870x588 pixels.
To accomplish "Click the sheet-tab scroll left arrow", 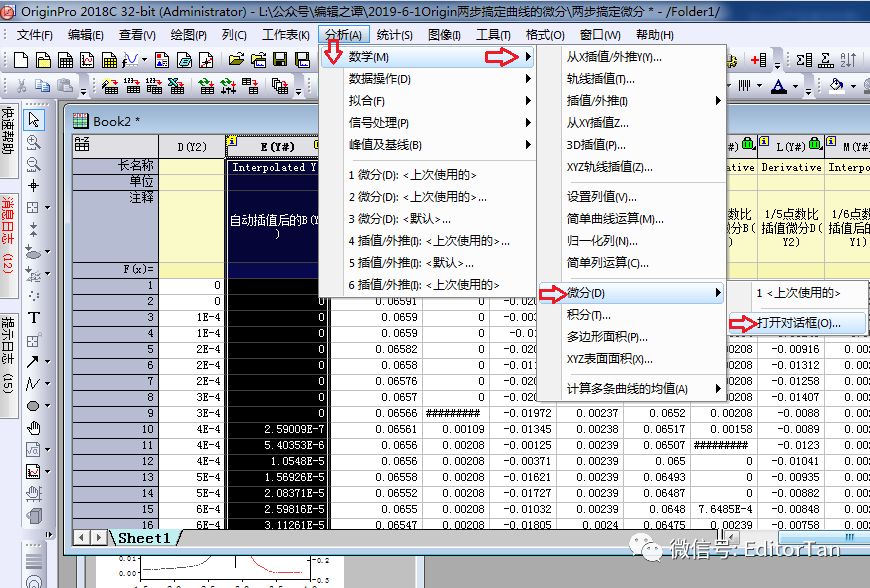I will point(82,538).
